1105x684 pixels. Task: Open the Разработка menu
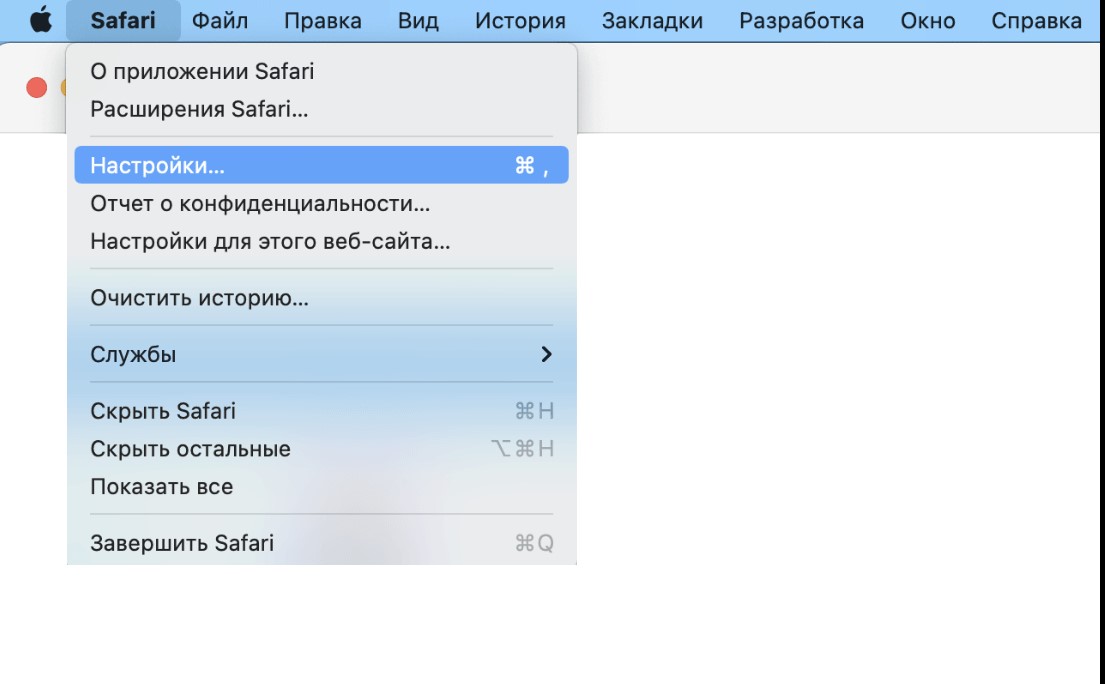point(801,20)
